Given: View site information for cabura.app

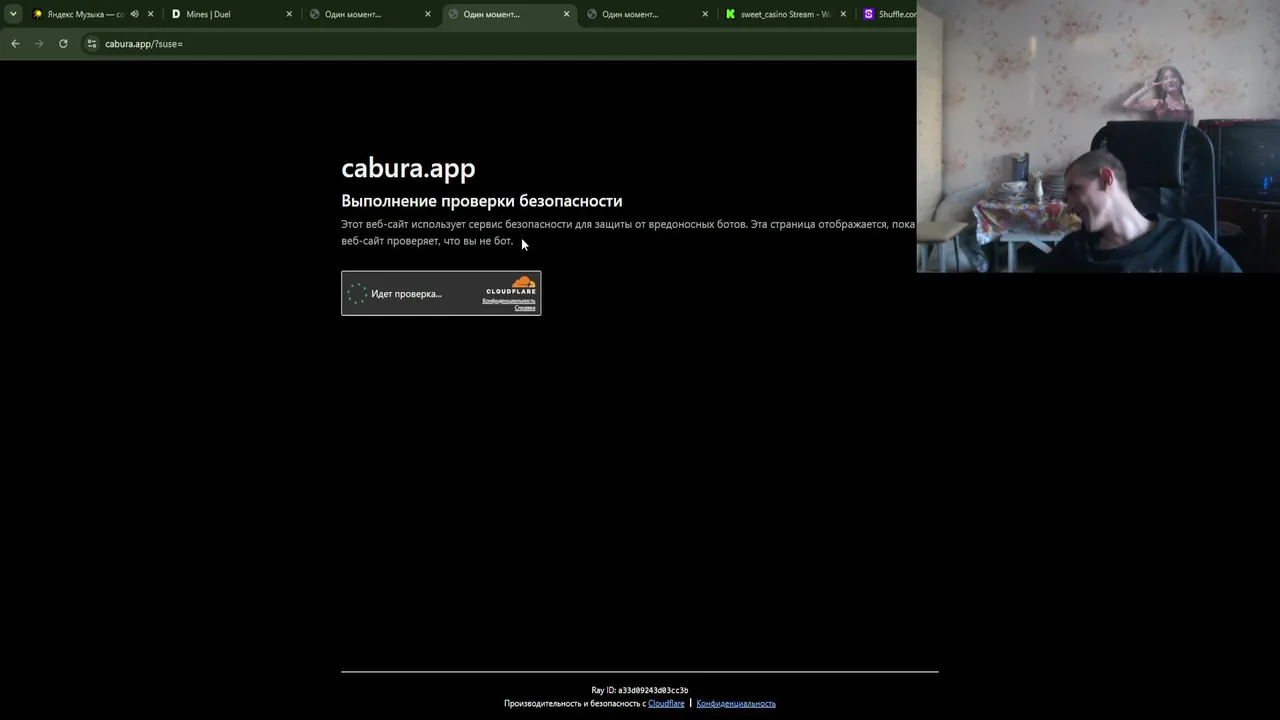Looking at the screenshot, I should (92, 44).
